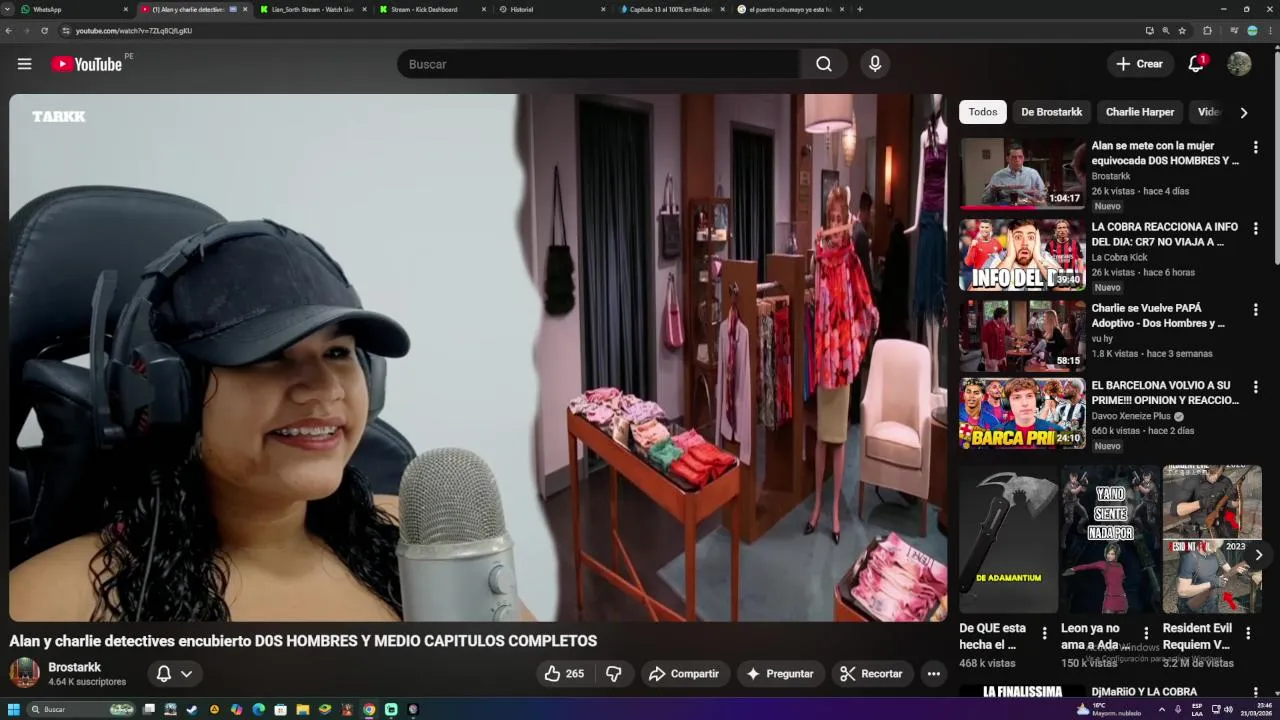The image size is (1280, 720).
Task: Like the video with thumbs up
Action: point(563,674)
